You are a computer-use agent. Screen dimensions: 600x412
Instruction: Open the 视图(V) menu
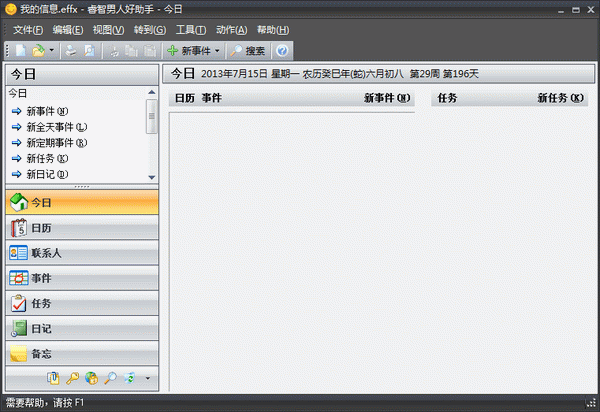(108, 30)
